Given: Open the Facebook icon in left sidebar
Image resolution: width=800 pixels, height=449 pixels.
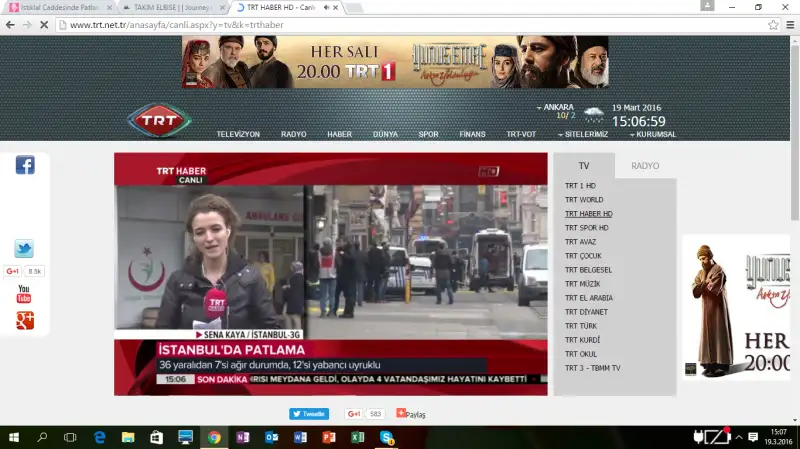Looking at the screenshot, I should (x=25, y=165).
